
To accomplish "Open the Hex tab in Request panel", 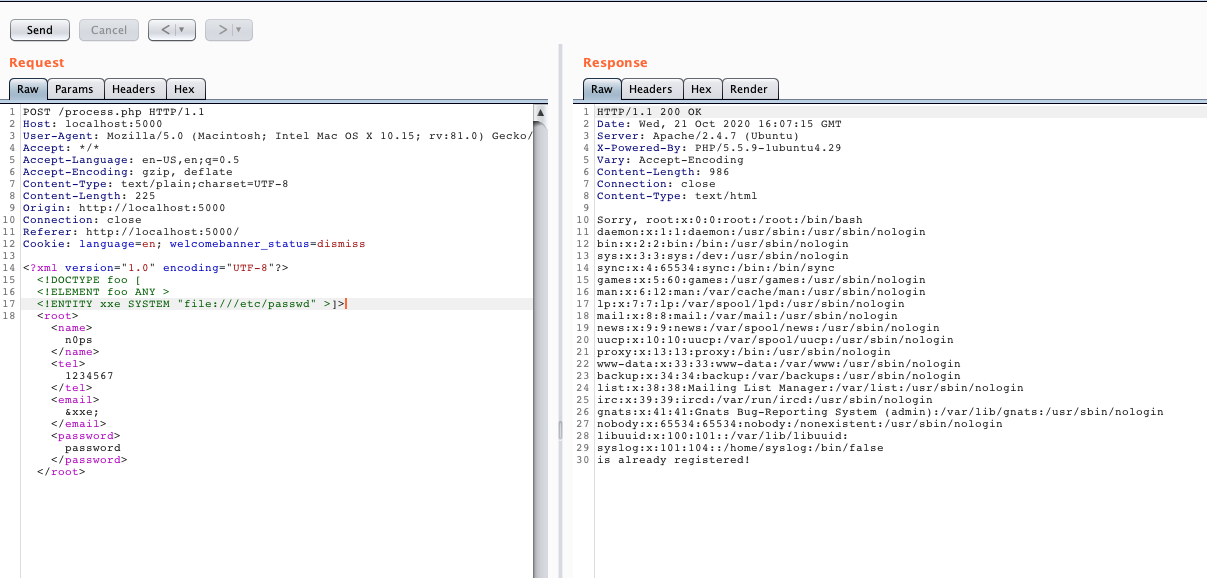I will coord(184,89).
